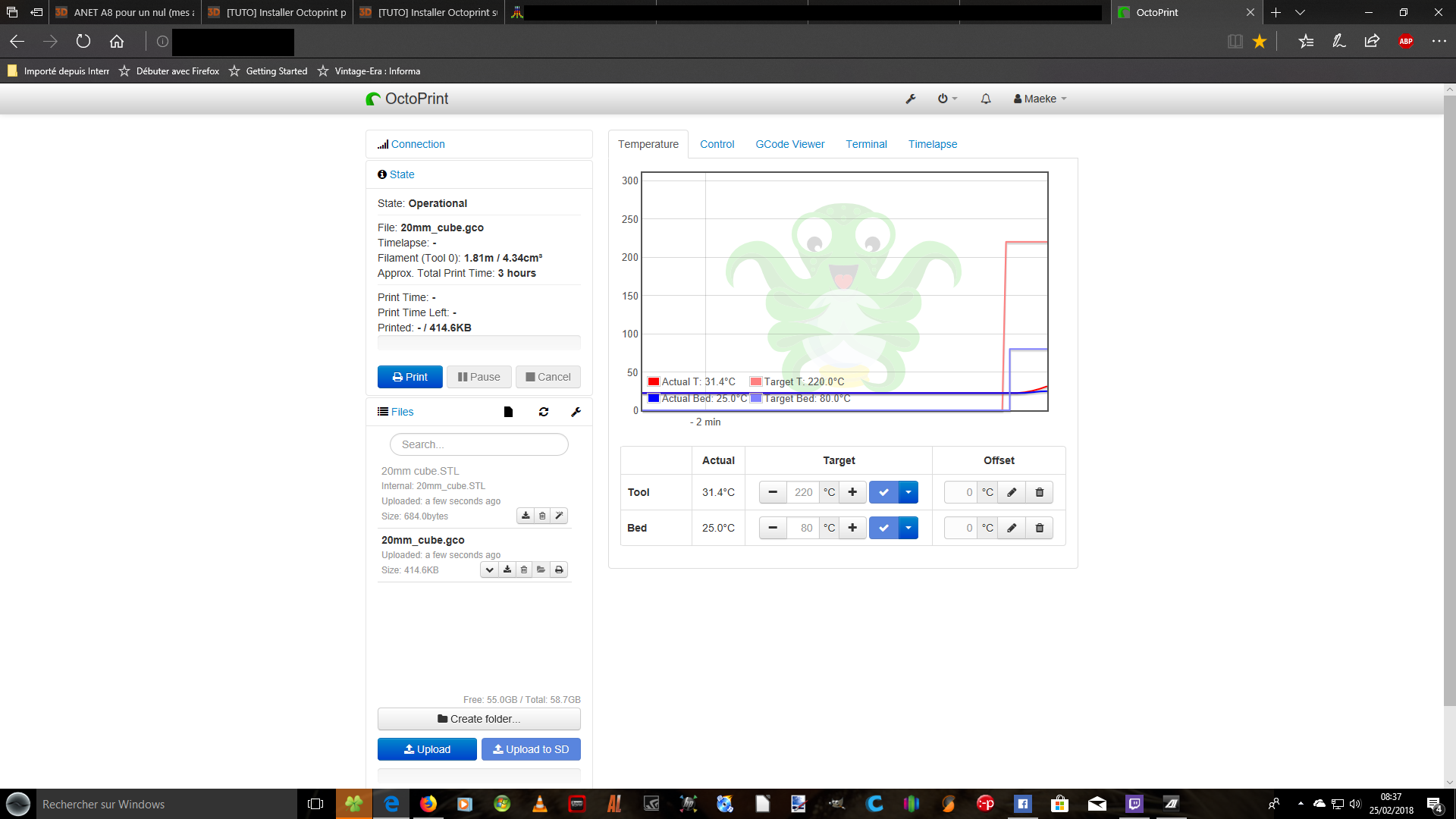Switch to the Control tab

tap(717, 144)
